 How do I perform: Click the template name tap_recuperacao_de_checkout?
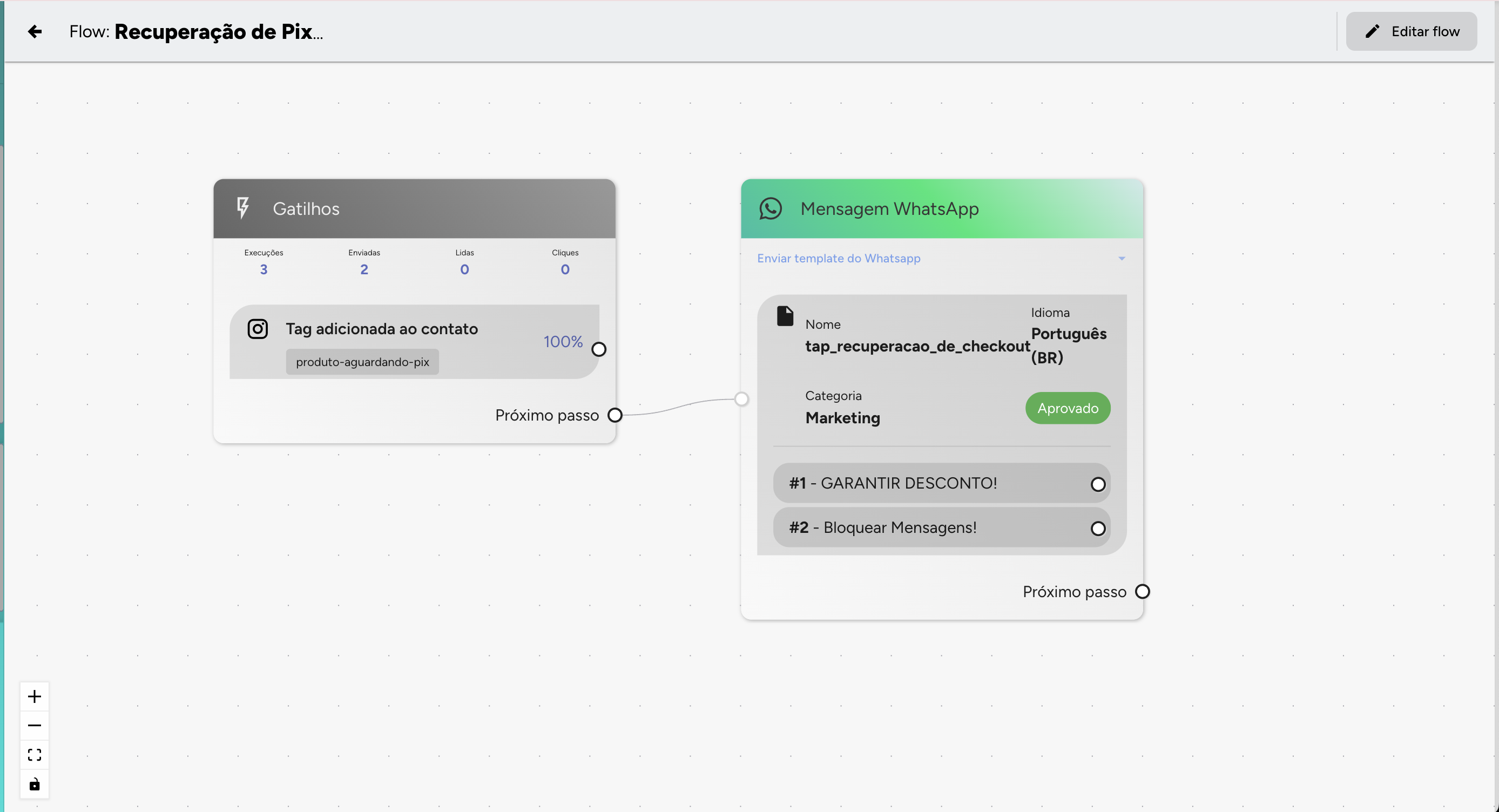(x=917, y=347)
